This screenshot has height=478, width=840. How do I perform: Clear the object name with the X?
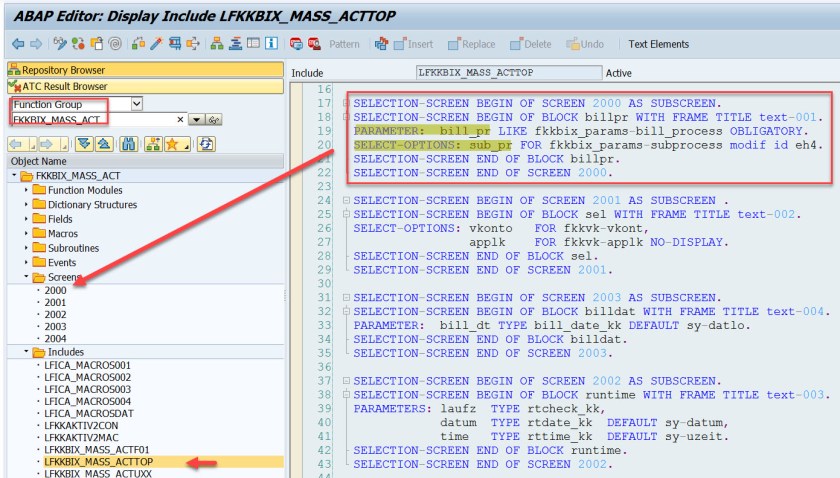[x=181, y=120]
